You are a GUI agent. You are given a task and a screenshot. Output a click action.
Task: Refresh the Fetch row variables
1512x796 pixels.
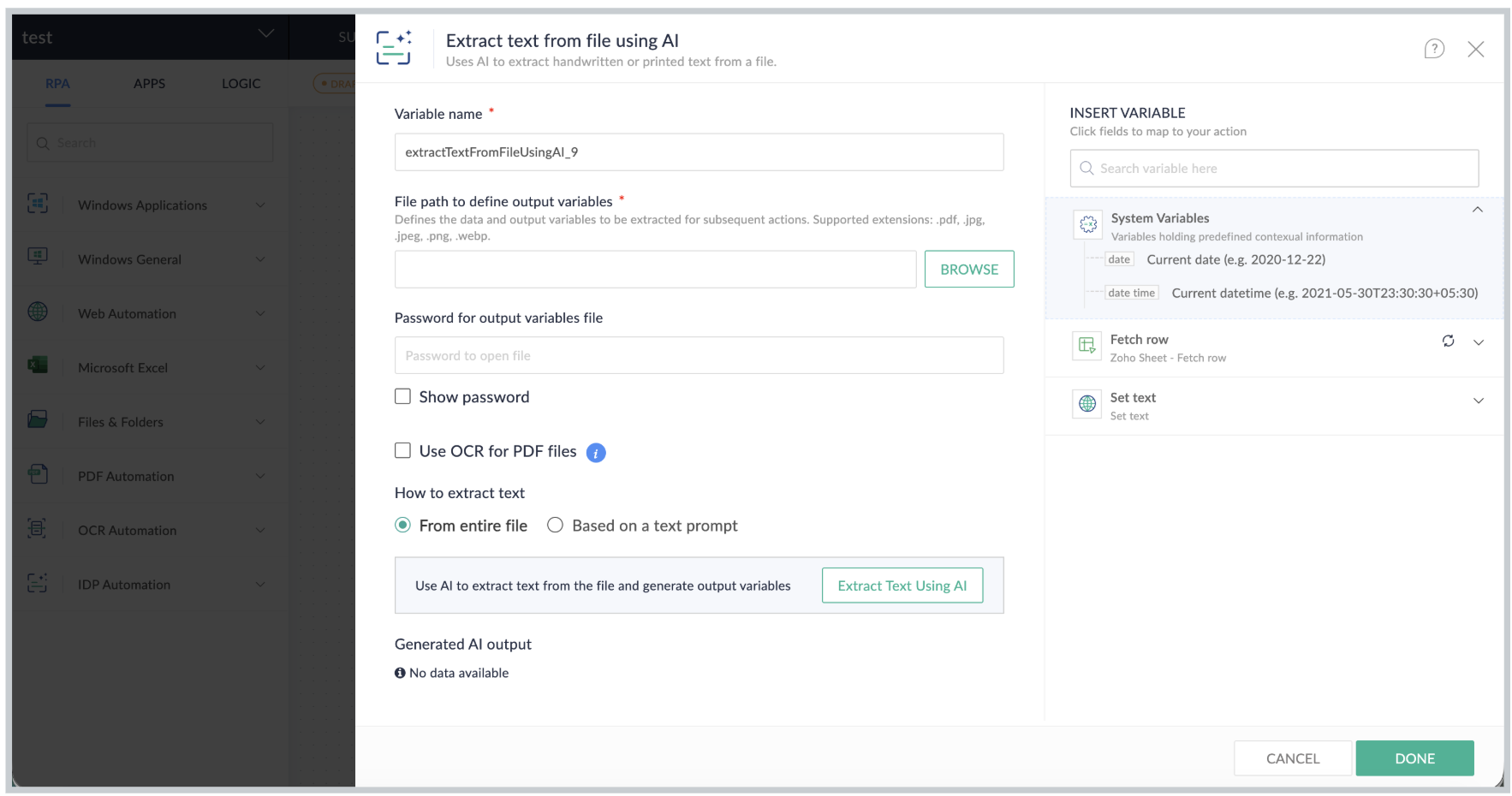click(1448, 341)
